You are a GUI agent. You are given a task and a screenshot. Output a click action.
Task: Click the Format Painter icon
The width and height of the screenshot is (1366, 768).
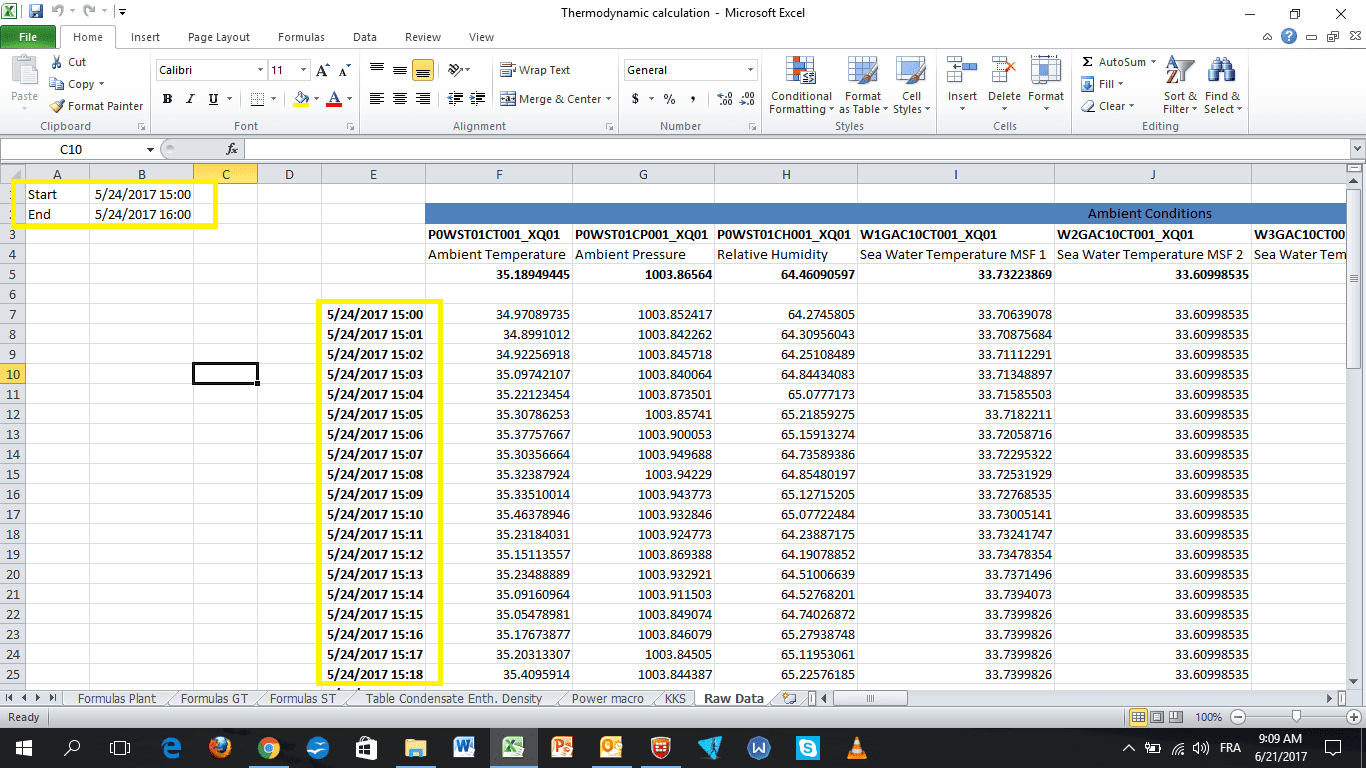tap(58, 106)
